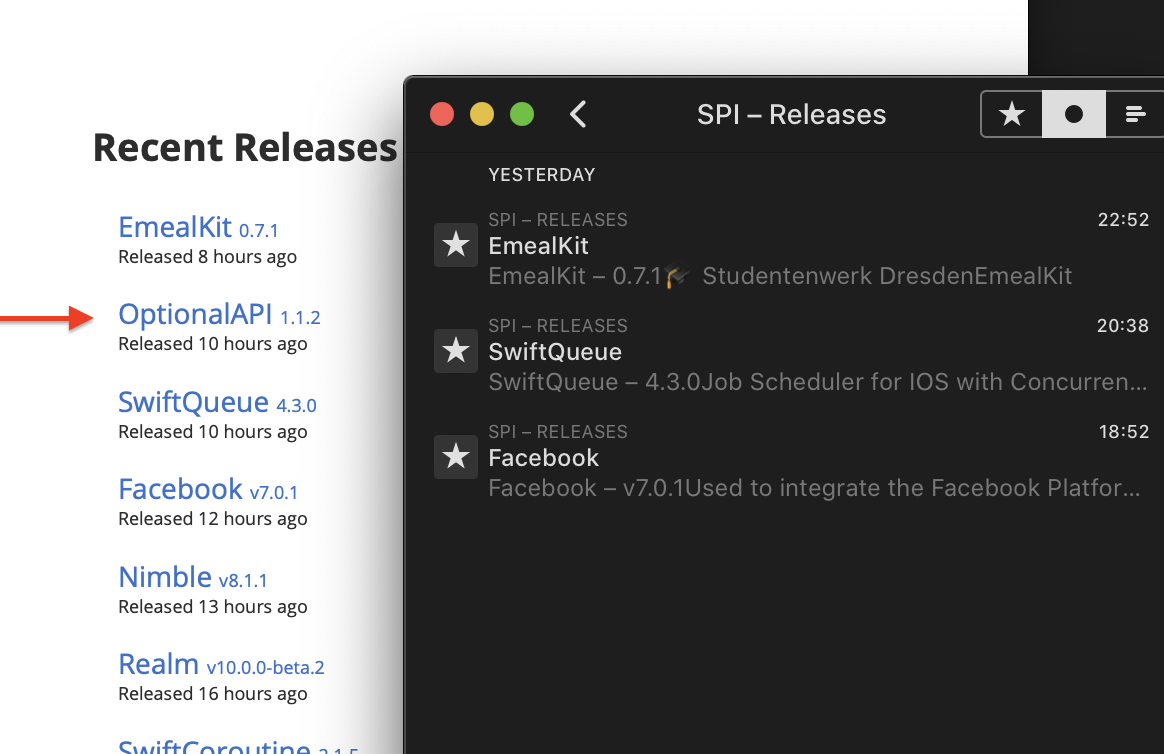Minimize the SPI – Releases window
1164x754 pixels.
(482, 114)
